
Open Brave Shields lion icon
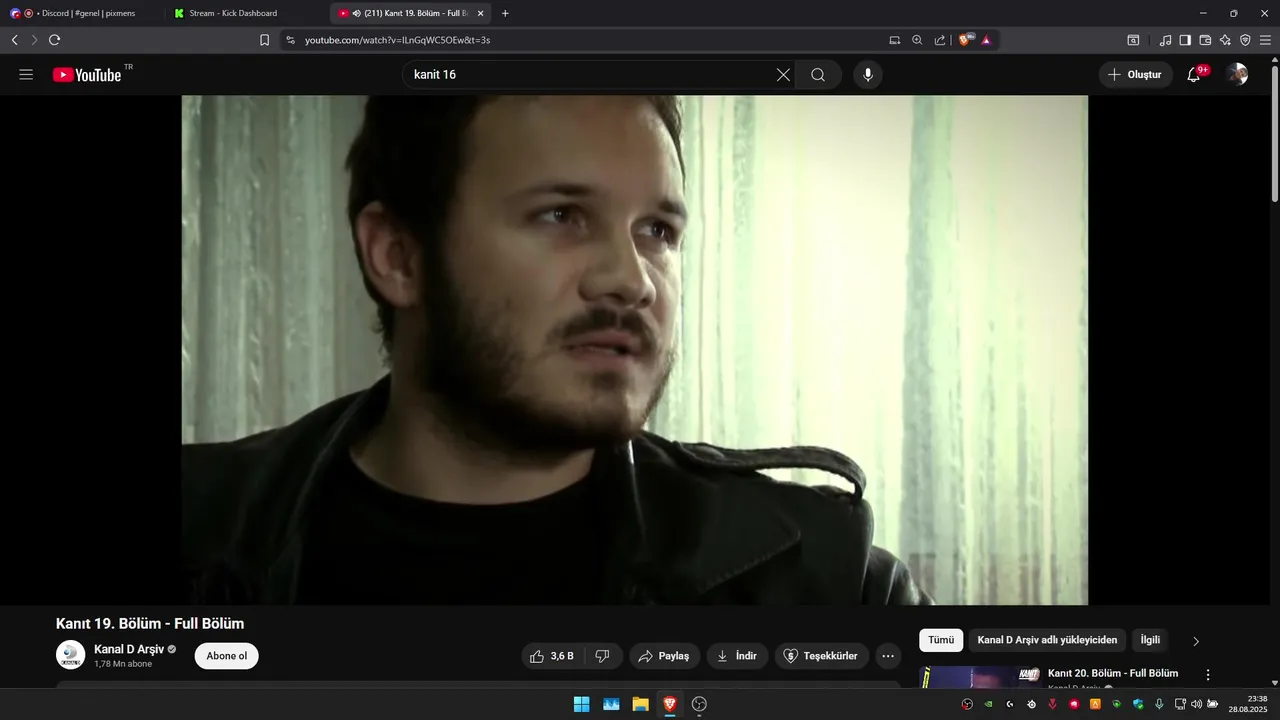(965, 40)
